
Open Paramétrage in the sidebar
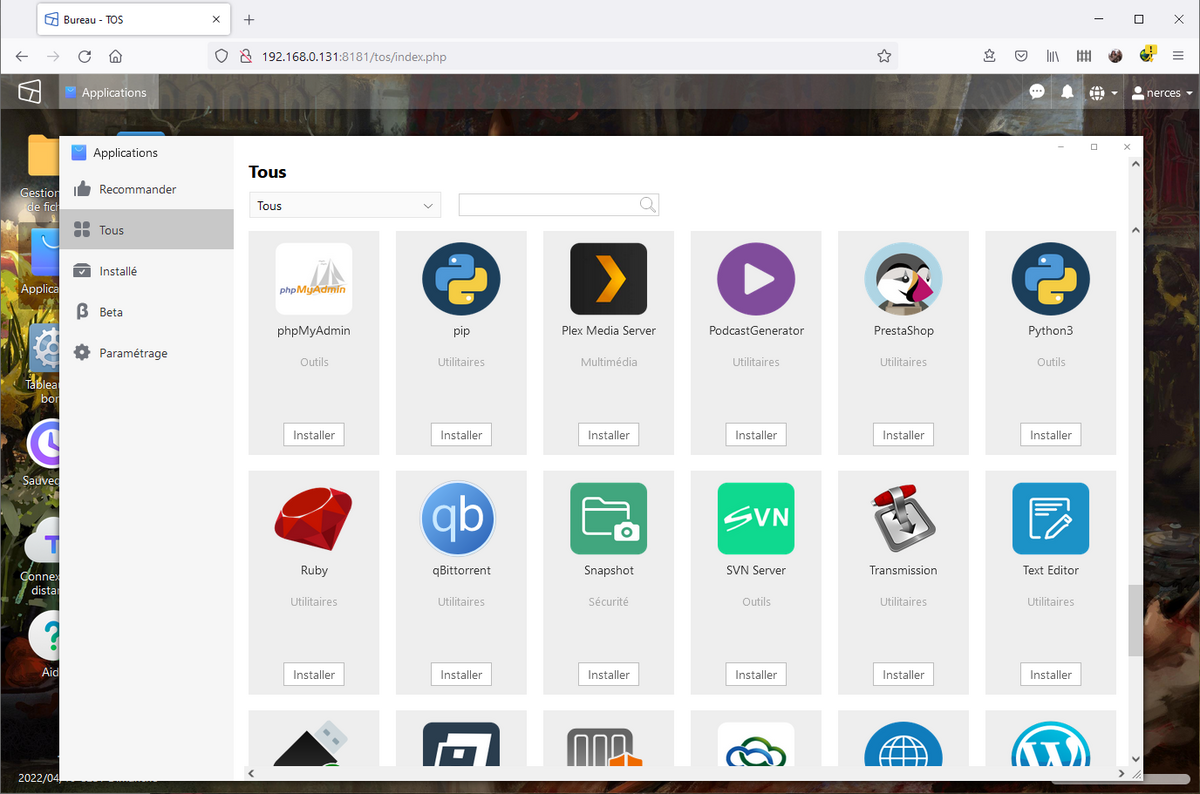tap(146, 353)
